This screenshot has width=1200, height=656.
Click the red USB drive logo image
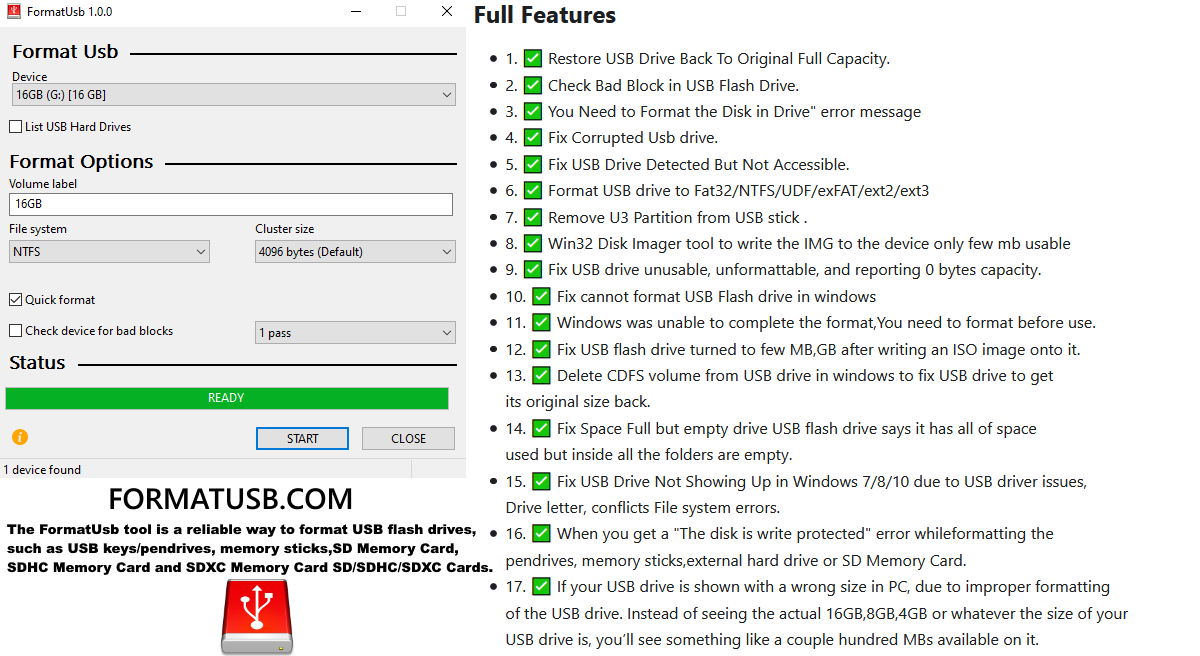(256, 616)
